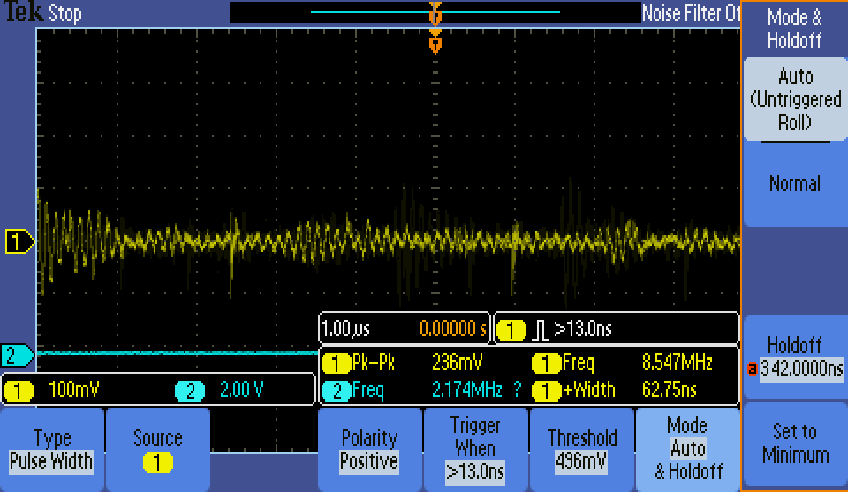Click the trigger marker in record overview bar
849x494 pixels.
pos(435,13)
